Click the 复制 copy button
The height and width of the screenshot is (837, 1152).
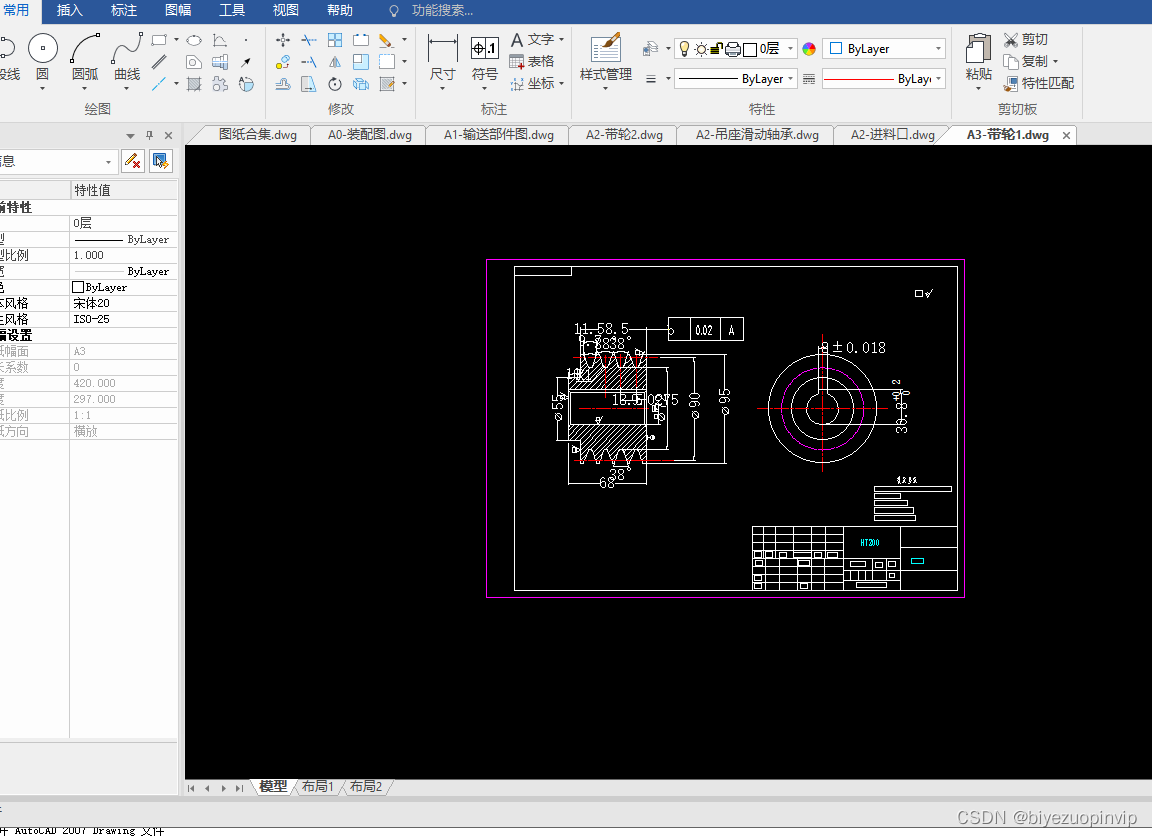1026,62
